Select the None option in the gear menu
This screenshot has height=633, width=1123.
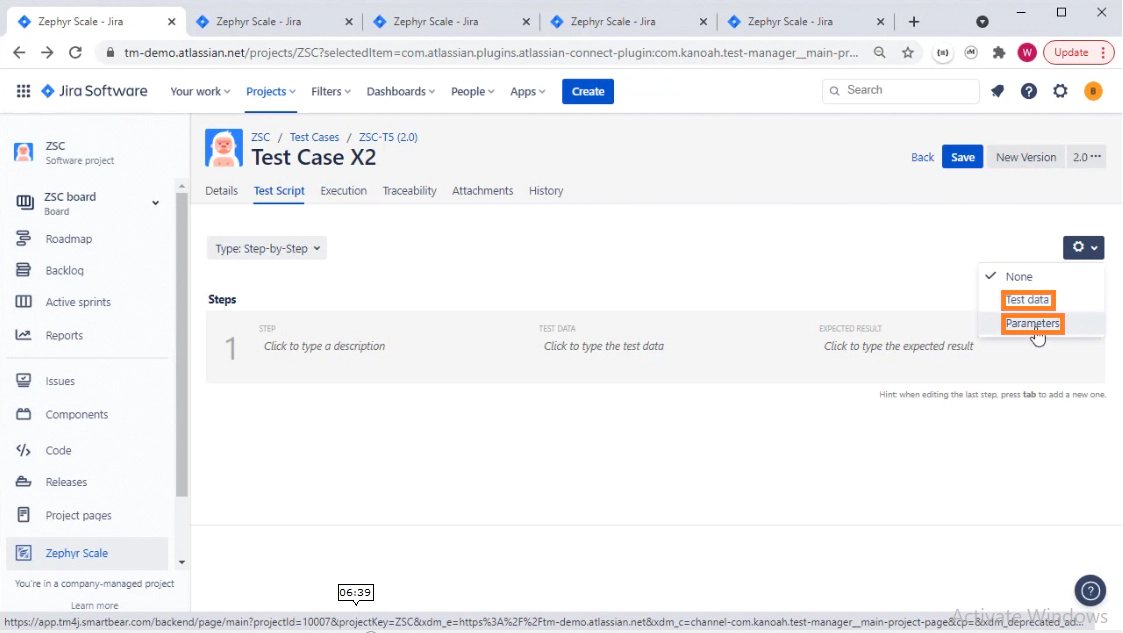(x=1020, y=276)
